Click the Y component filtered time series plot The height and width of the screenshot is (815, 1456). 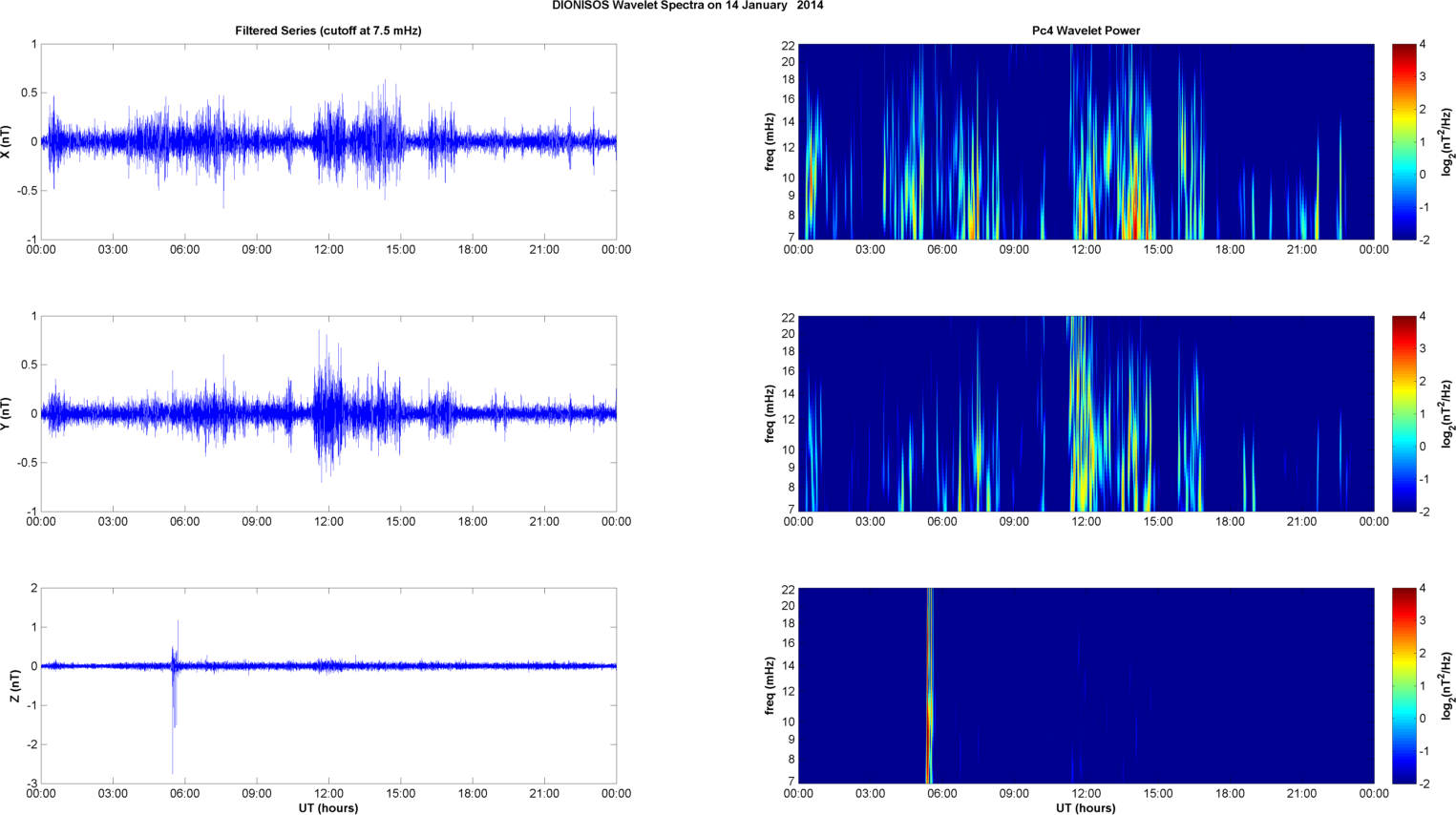coord(328,413)
